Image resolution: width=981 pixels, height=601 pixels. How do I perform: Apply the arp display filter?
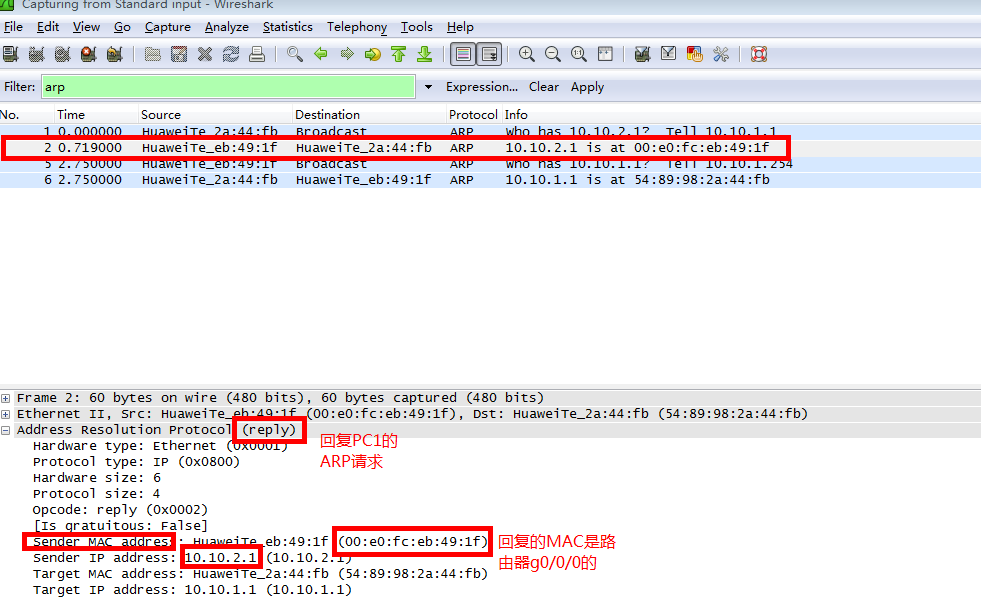point(587,87)
